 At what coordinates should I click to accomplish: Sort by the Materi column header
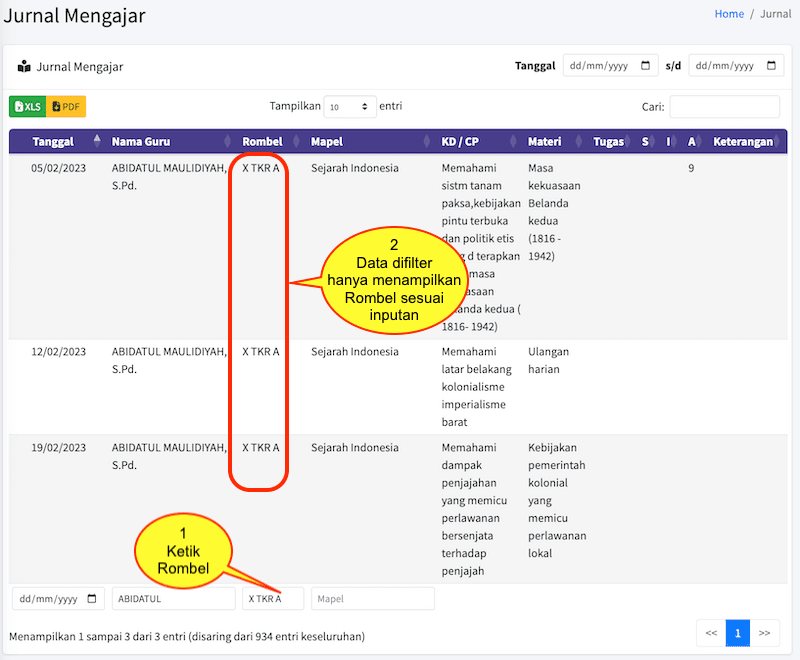(x=544, y=141)
